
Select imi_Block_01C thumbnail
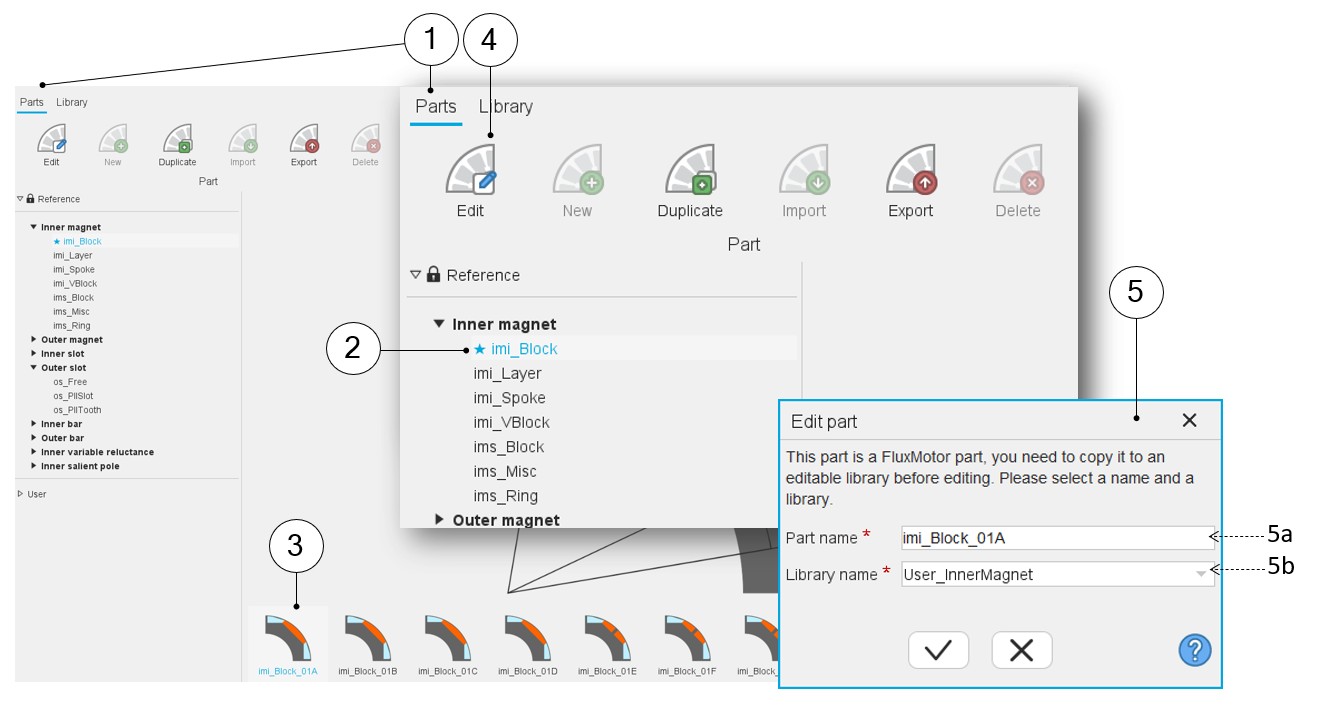click(448, 644)
